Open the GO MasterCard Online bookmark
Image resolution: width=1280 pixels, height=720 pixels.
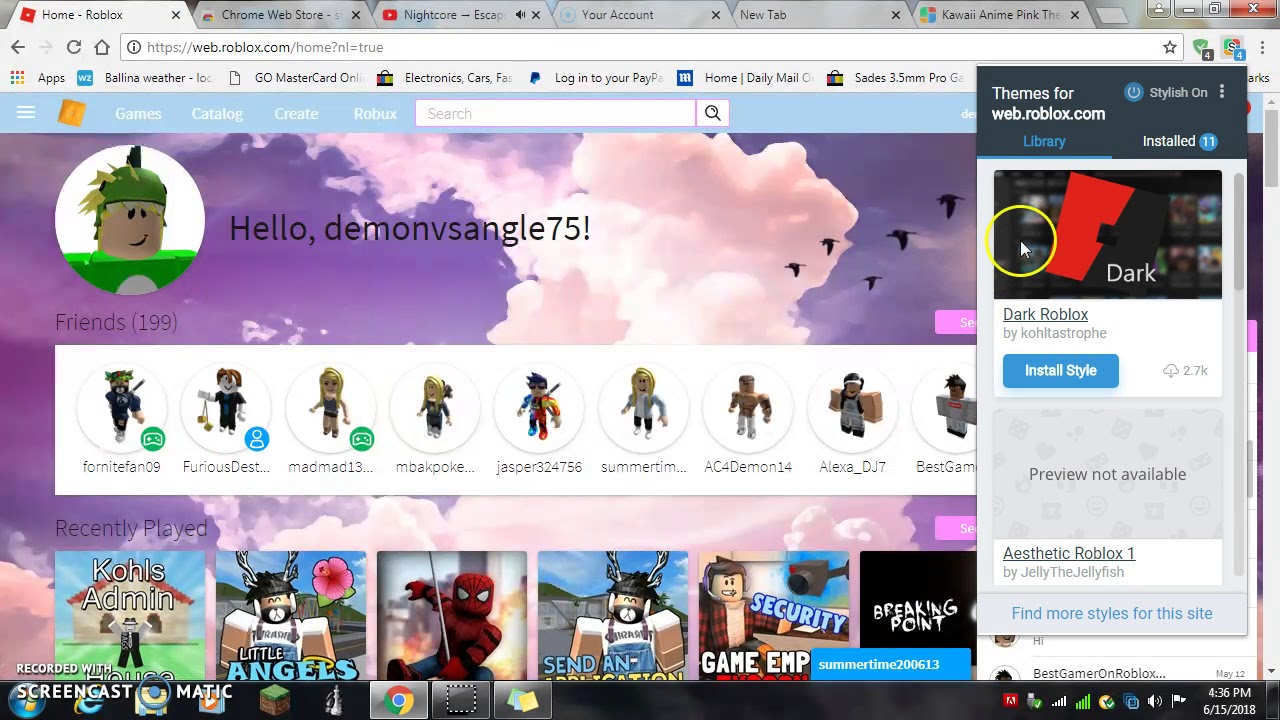click(296, 77)
